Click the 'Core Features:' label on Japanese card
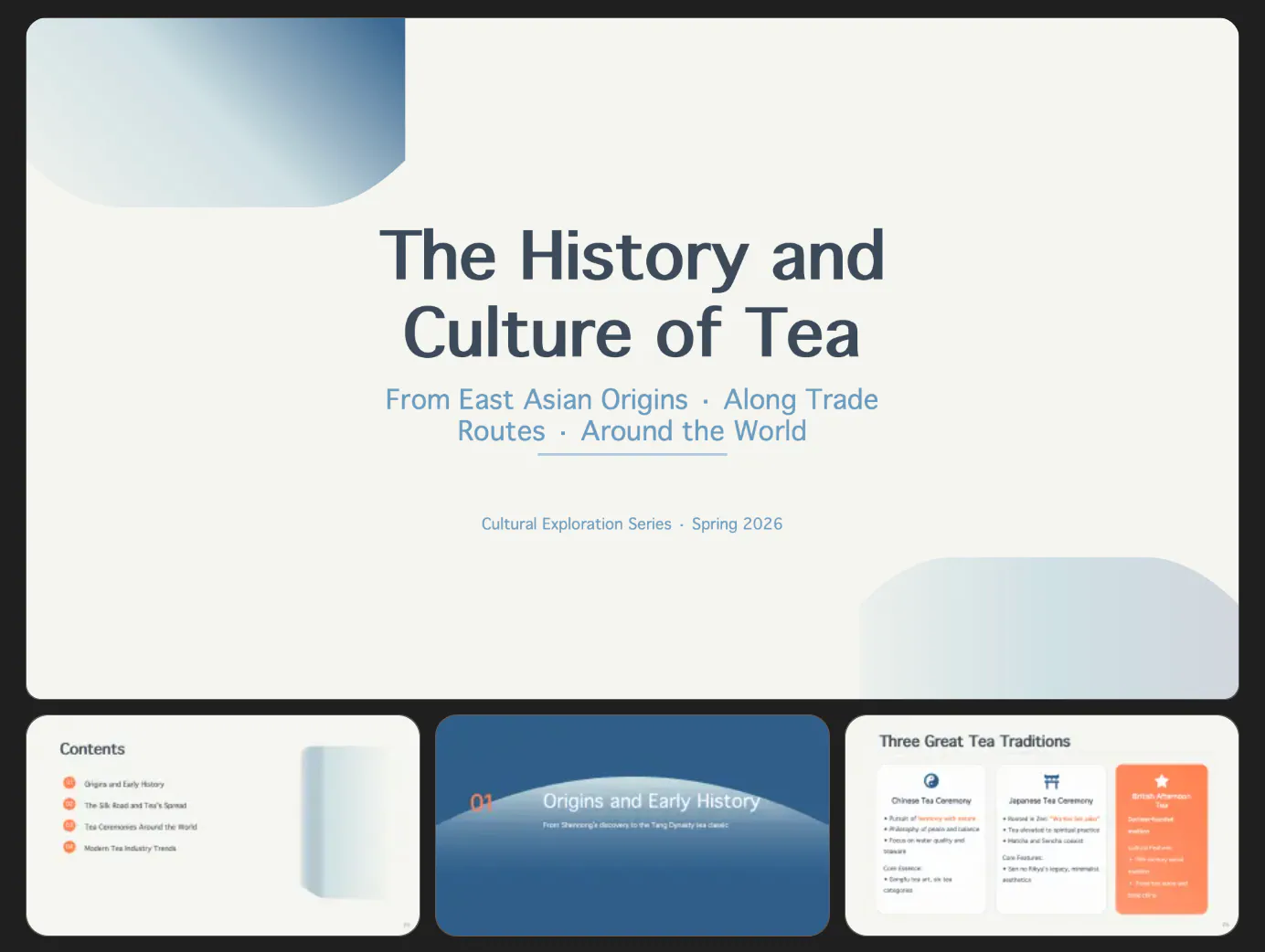Viewport: 1265px width, 952px height. click(x=1023, y=858)
